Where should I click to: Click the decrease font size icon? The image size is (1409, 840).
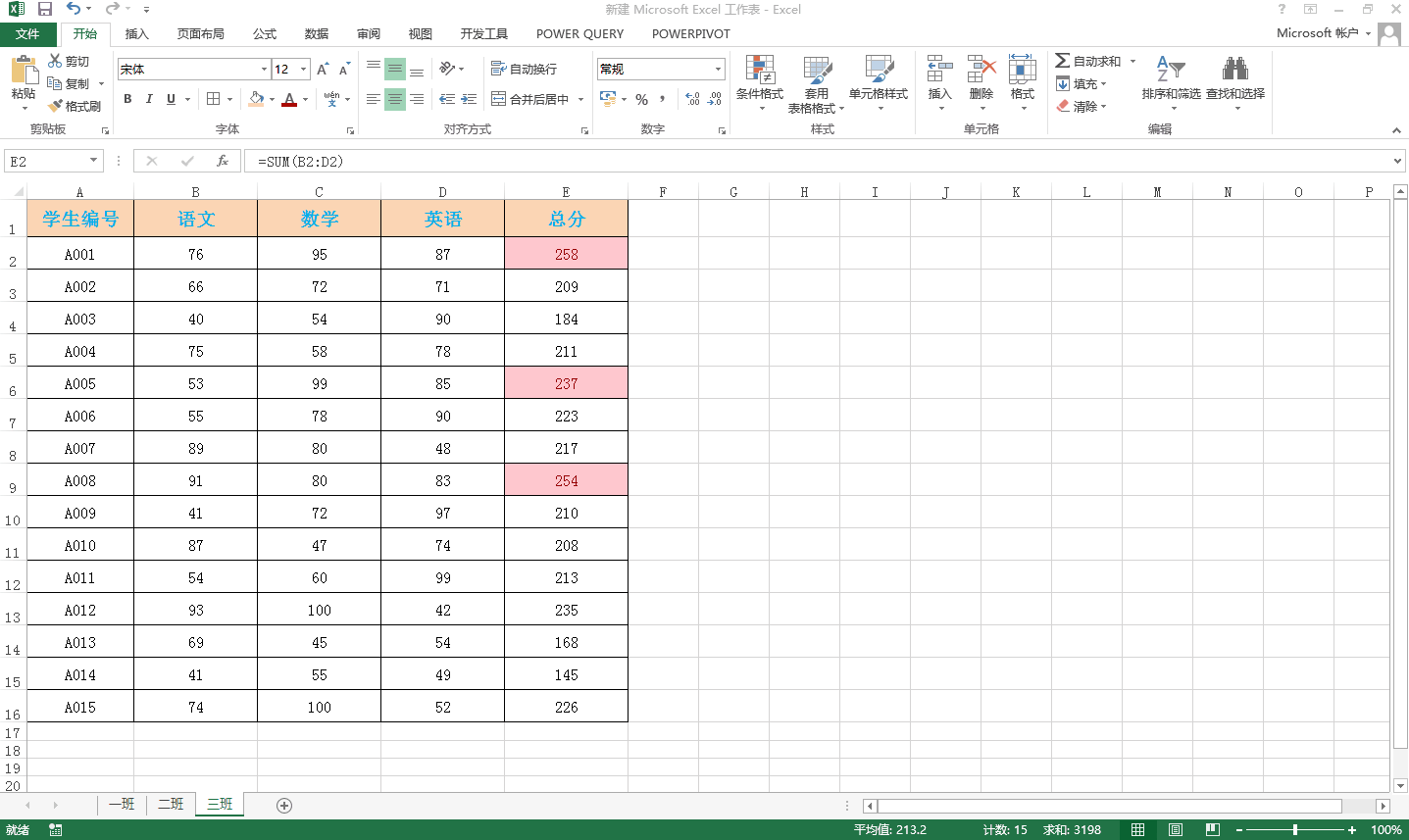(344, 70)
